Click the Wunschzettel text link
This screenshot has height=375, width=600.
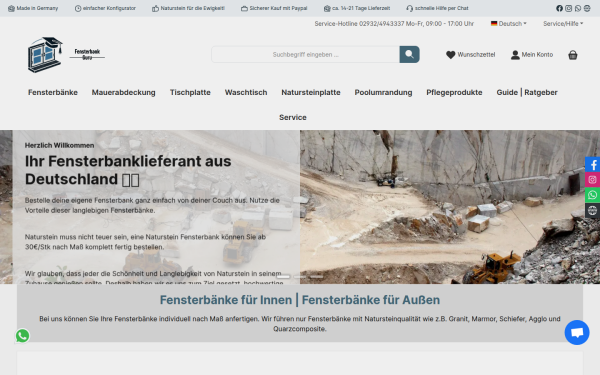476,55
